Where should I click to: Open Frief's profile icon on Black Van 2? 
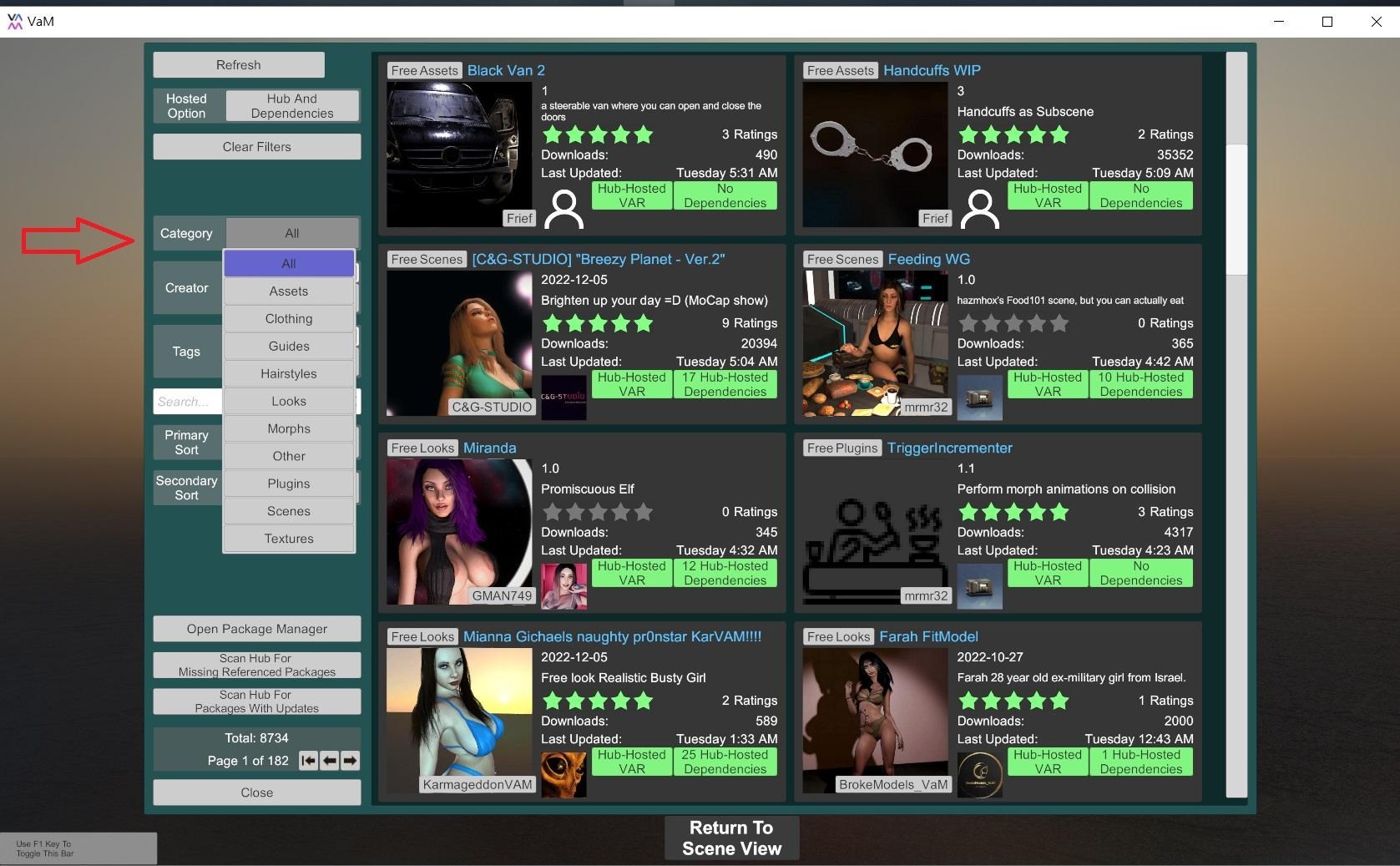(564, 209)
